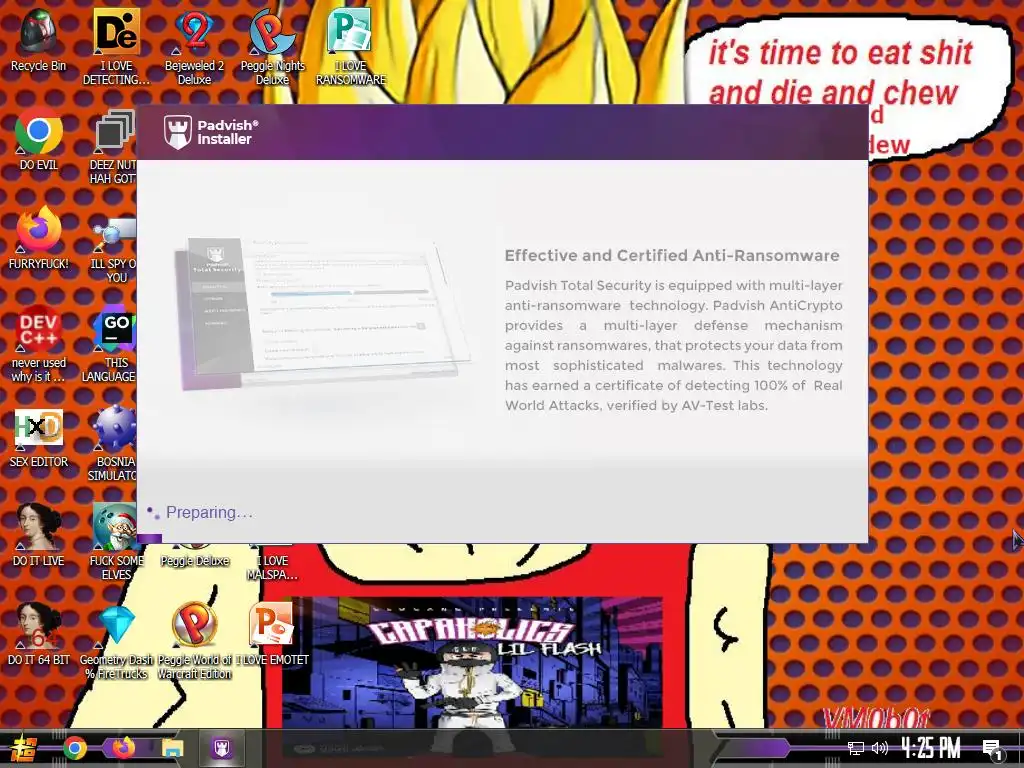
Task: Open the I LOVE DETECTING desktop shortcut
Action: point(116,46)
